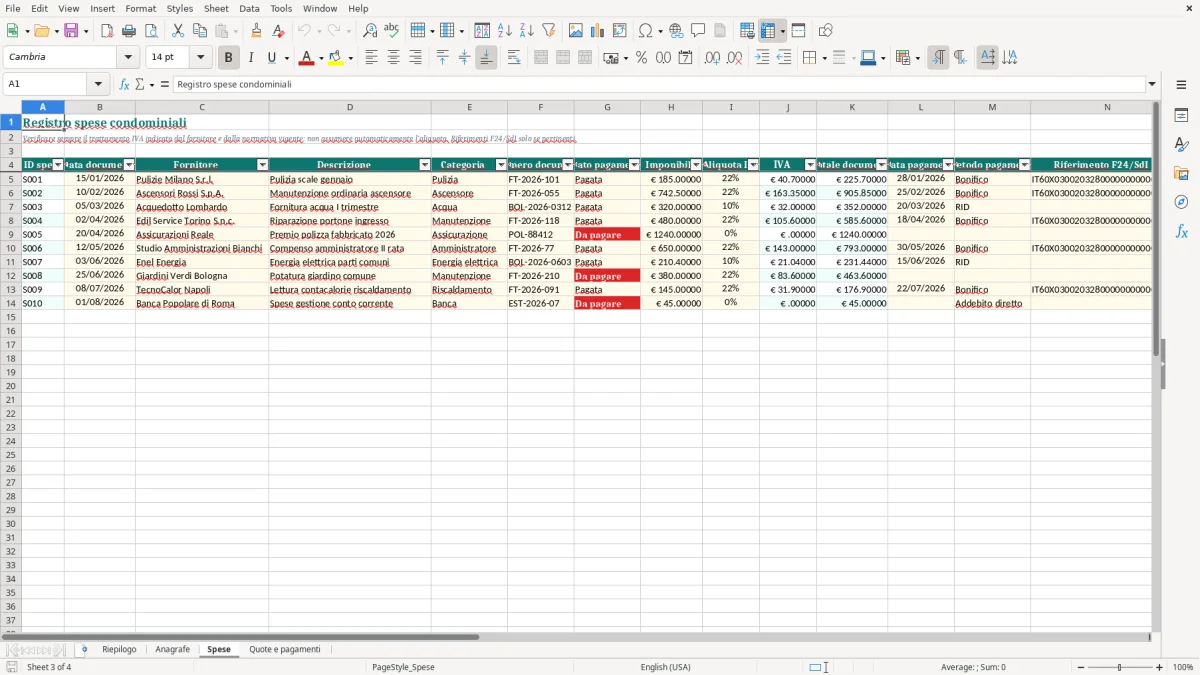Screen dimensions: 1200x675
Task: Open Fornitore column filter dropdown
Action: click(x=262, y=165)
